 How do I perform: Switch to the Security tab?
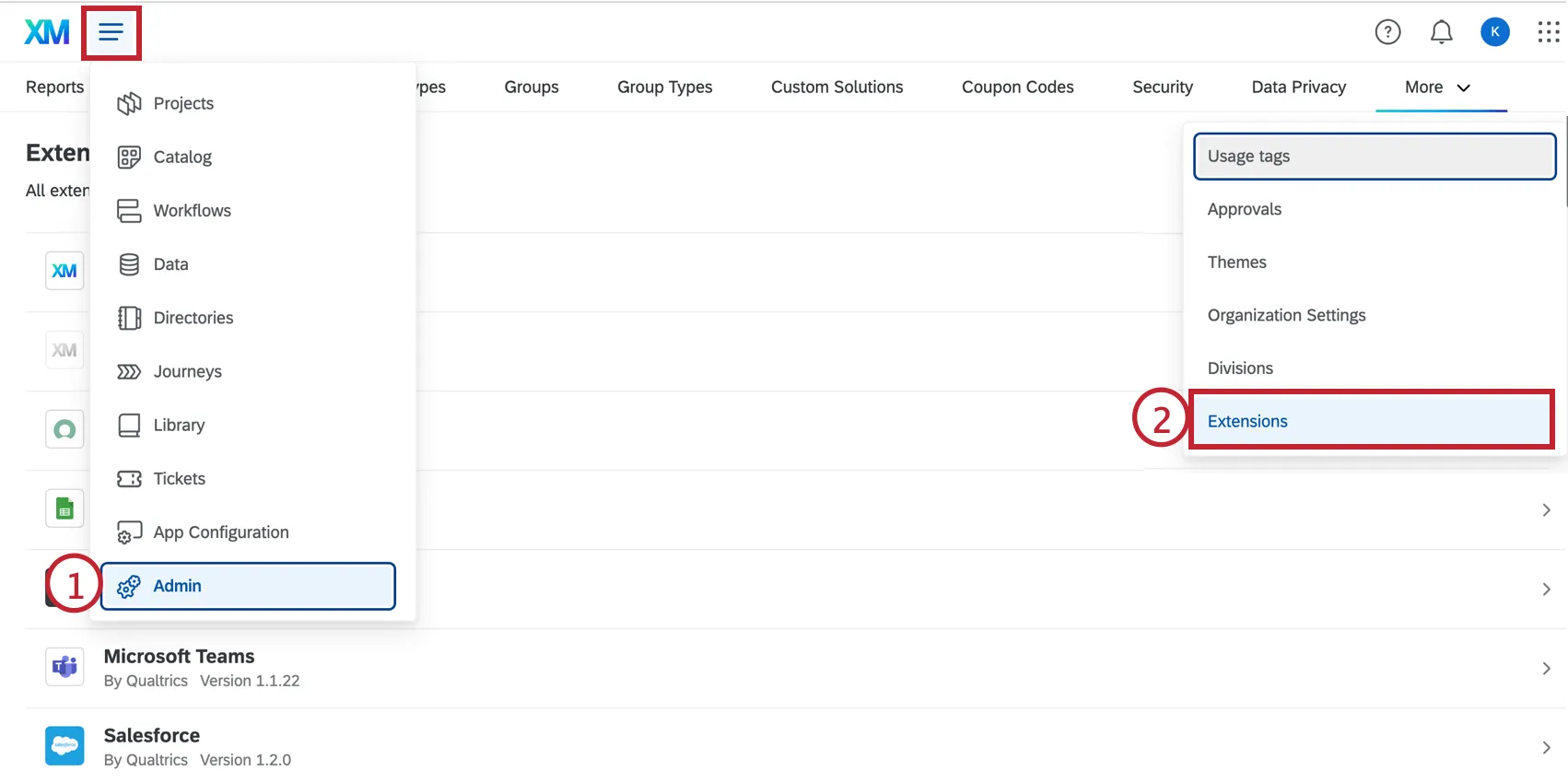click(x=1163, y=88)
